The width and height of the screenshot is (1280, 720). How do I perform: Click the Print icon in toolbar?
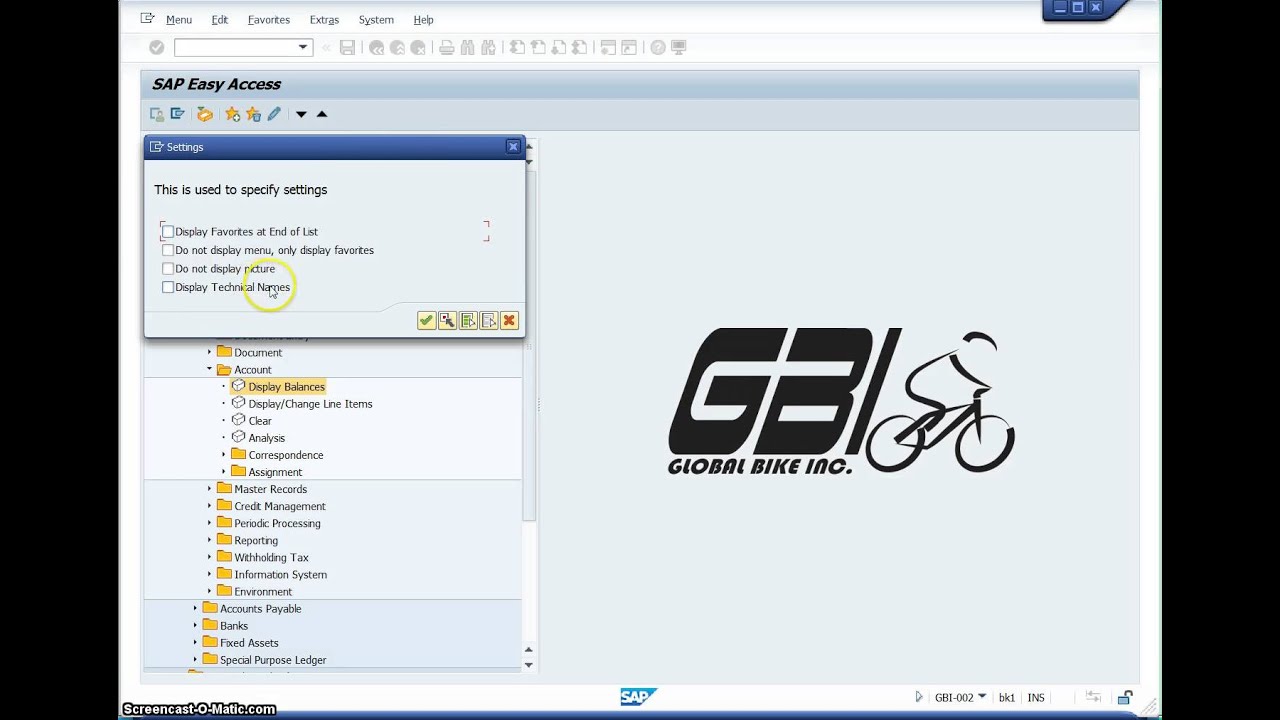click(446, 47)
